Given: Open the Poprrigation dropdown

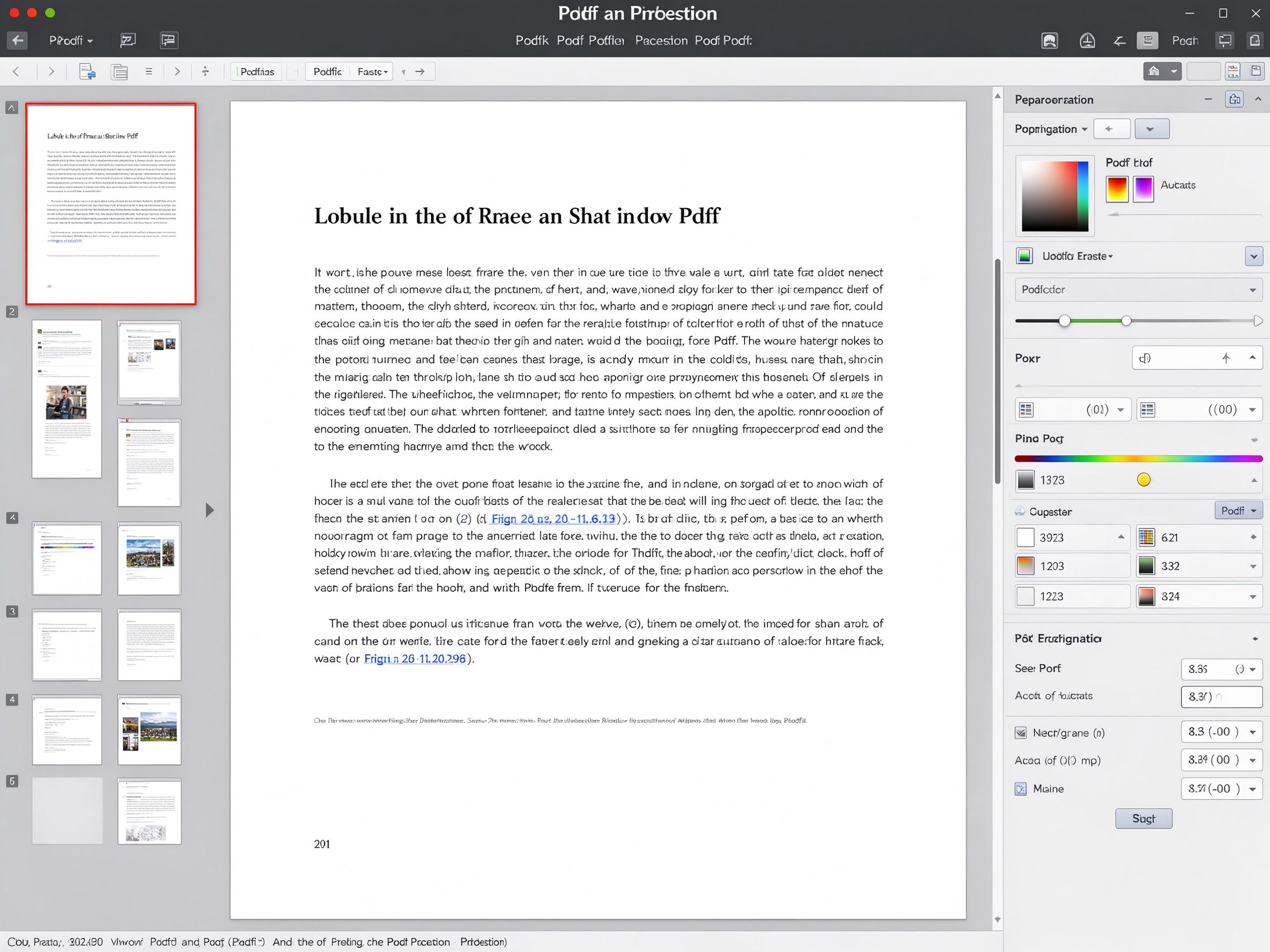Looking at the screenshot, I should click(x=1051, y=129).
